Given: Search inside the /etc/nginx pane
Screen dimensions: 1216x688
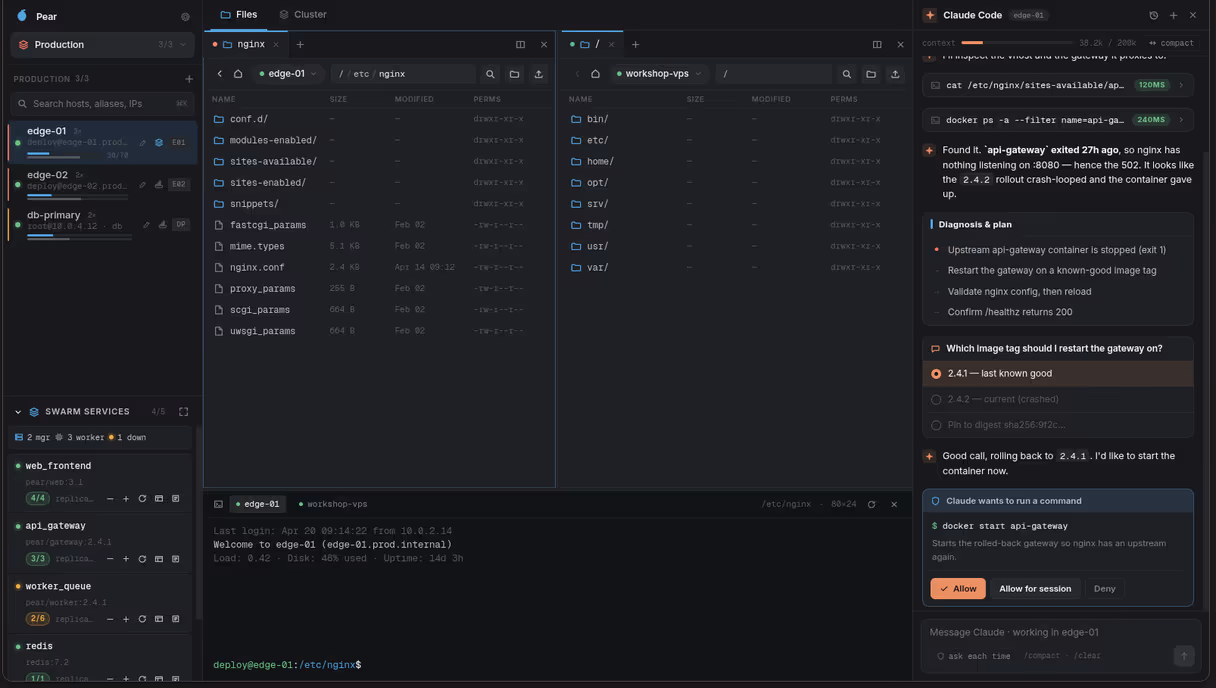Looking at the screenshot, I should pyautogui.click(x=490, y=74).
